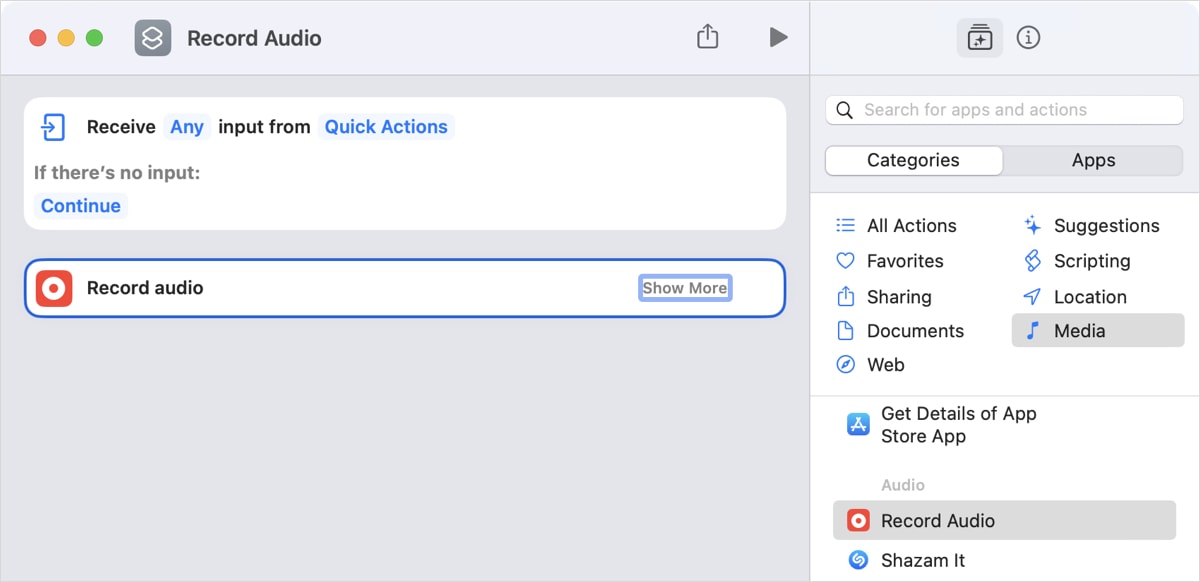Switch to the Apps tab
This screenshot has height=582, width=1200.
tap(1093, 160)
